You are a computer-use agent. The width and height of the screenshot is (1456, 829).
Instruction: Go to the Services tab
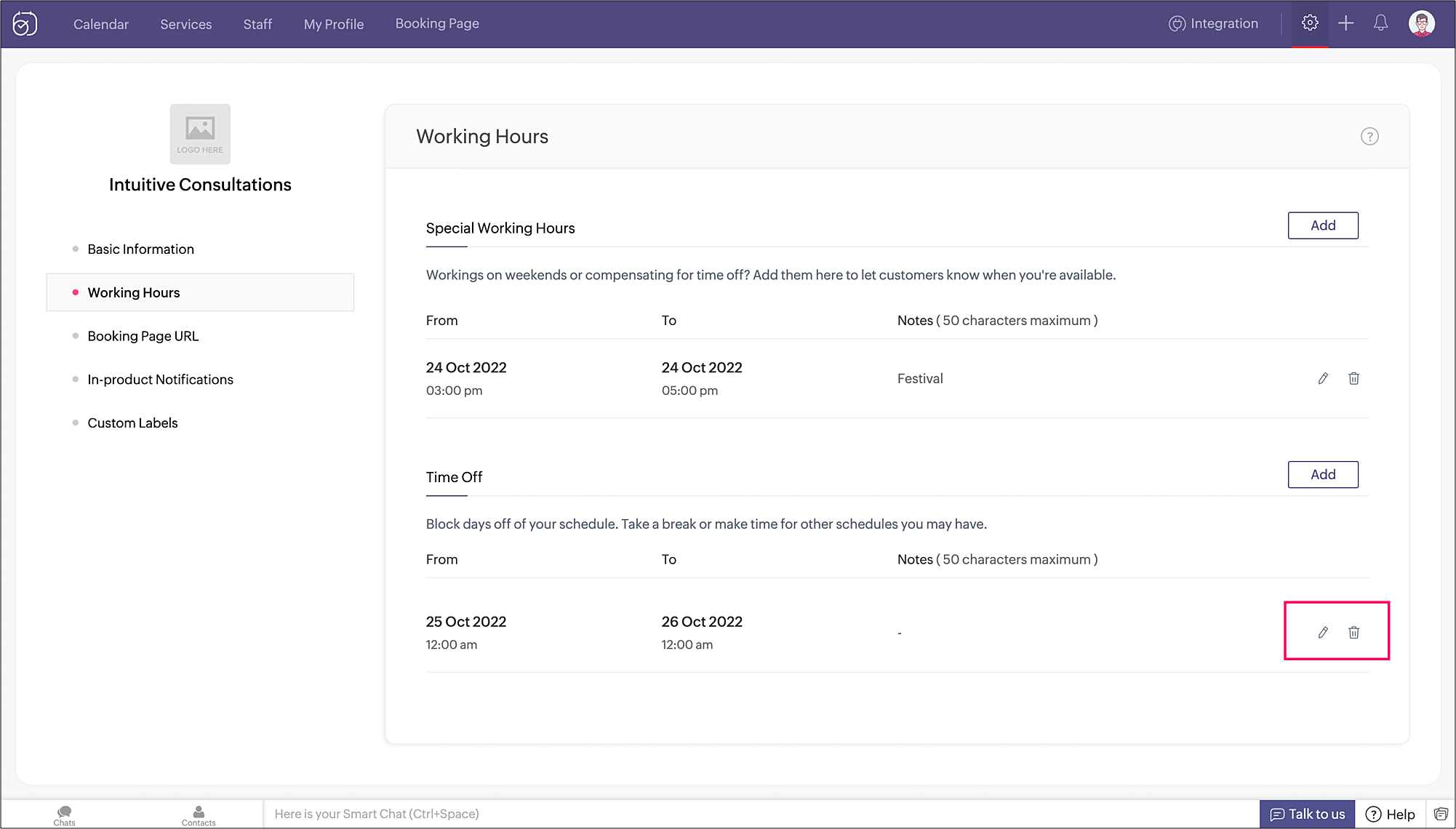coord(186,24)
